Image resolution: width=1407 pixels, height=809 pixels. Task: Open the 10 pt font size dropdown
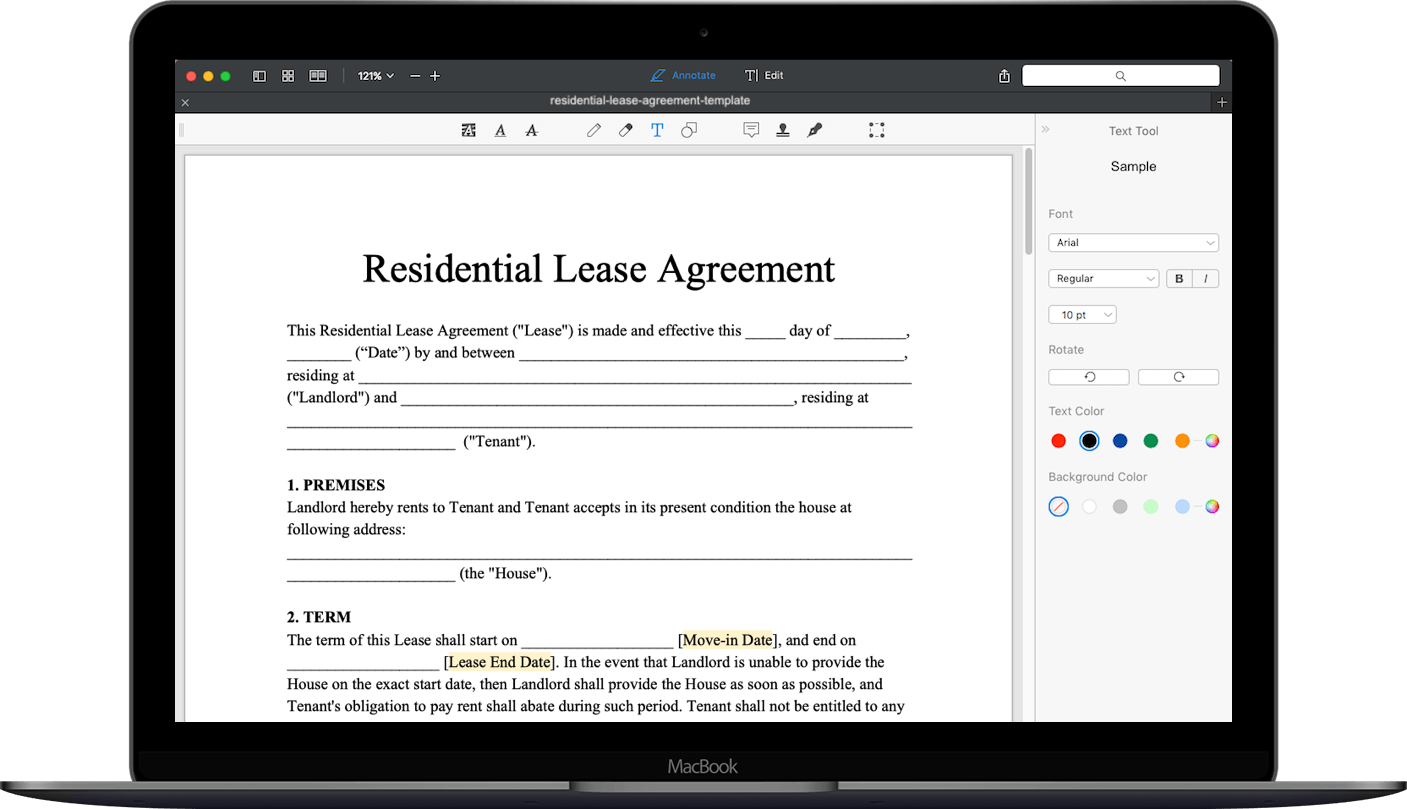click(x=1082, y=314)
